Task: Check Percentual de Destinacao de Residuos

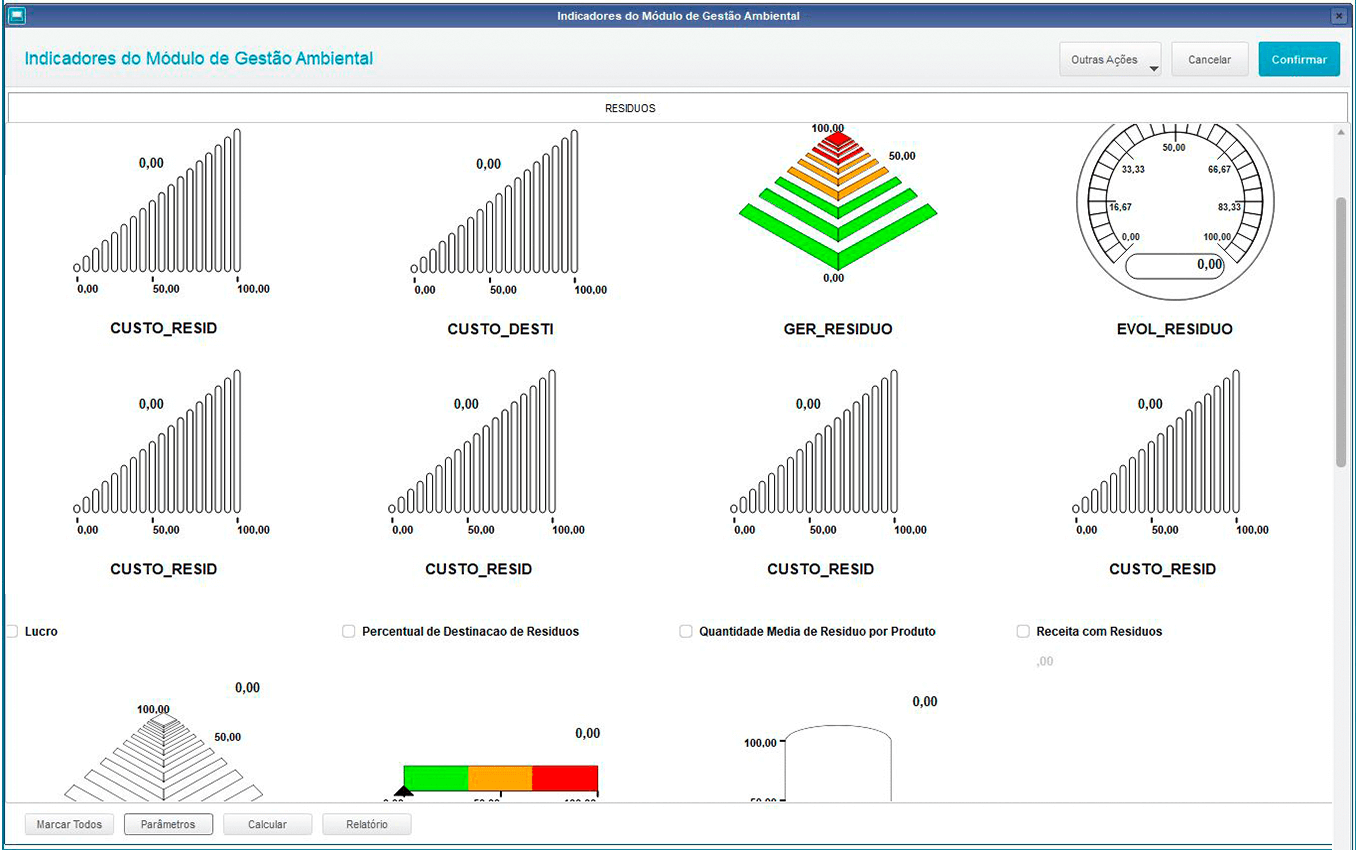Action: (x=349, y=632)
